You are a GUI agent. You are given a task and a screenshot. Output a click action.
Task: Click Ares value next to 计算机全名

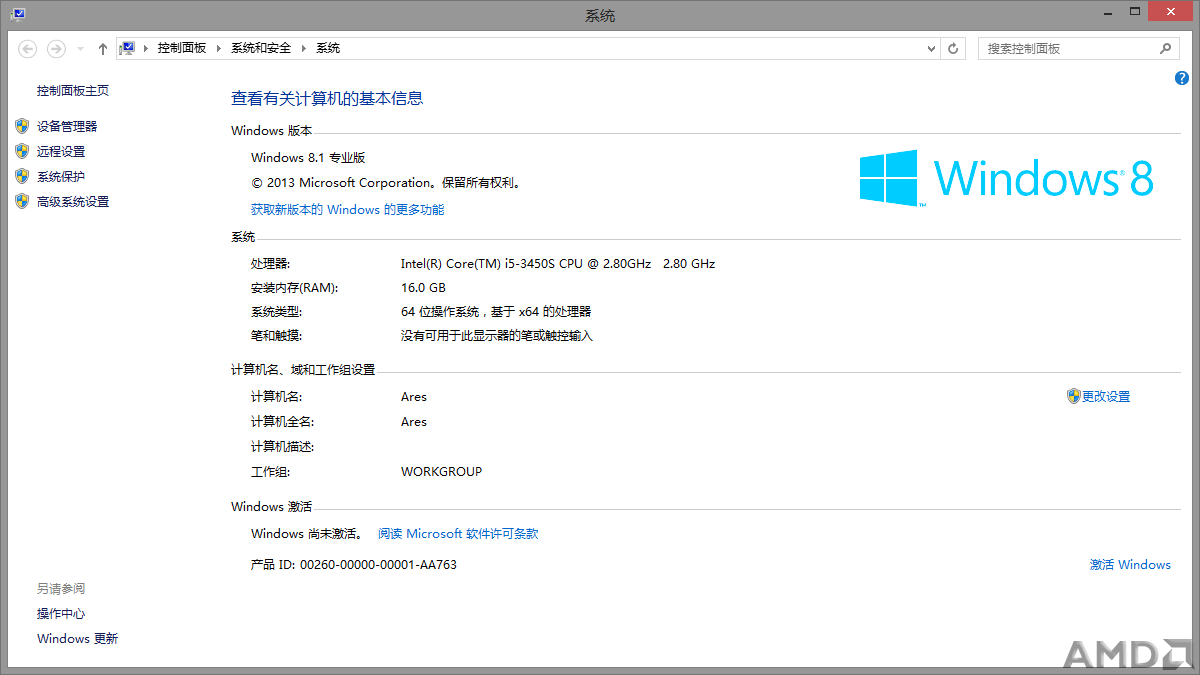point(414,422)
